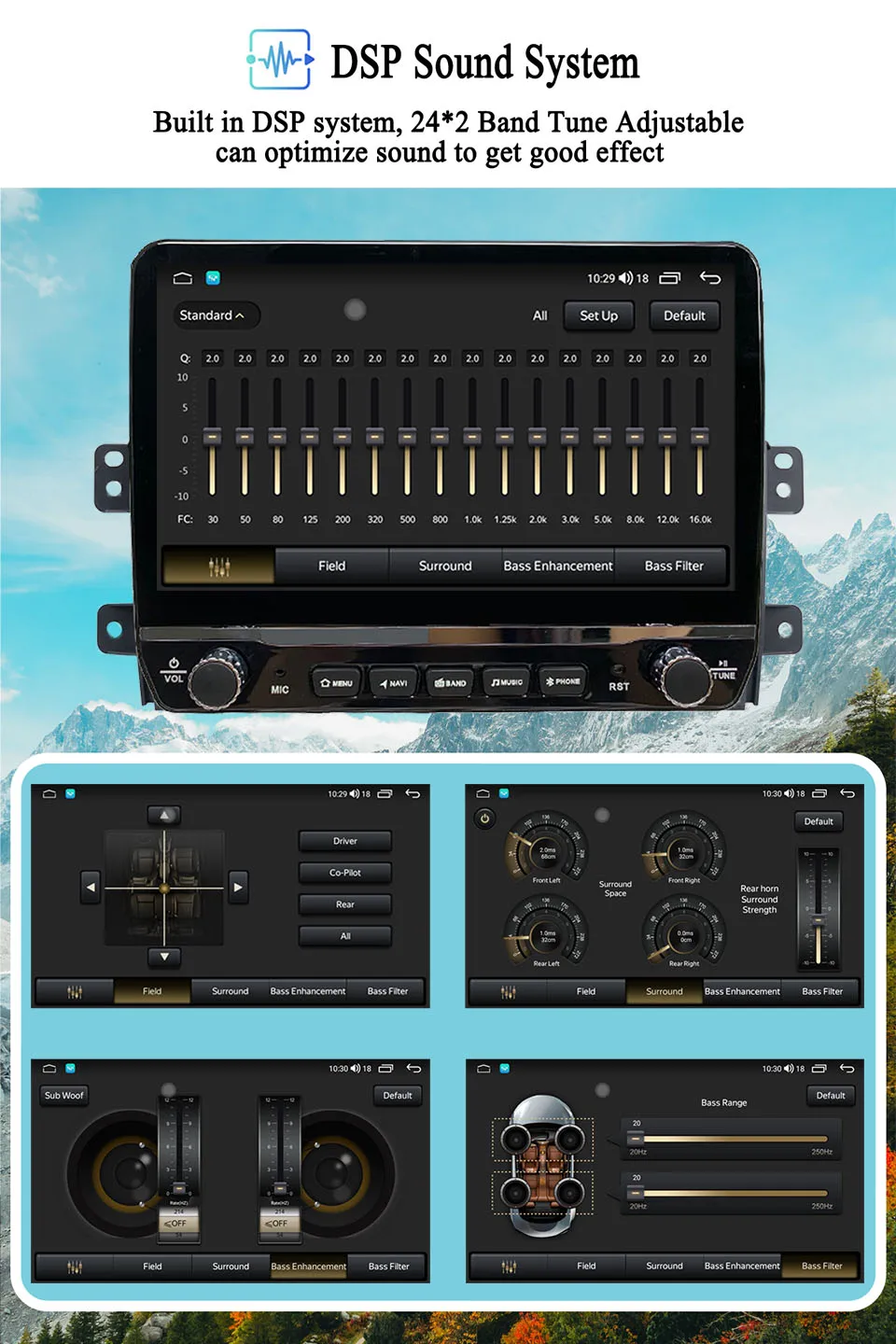
Task: Click the Sub Woof button
Action: 63,1096
